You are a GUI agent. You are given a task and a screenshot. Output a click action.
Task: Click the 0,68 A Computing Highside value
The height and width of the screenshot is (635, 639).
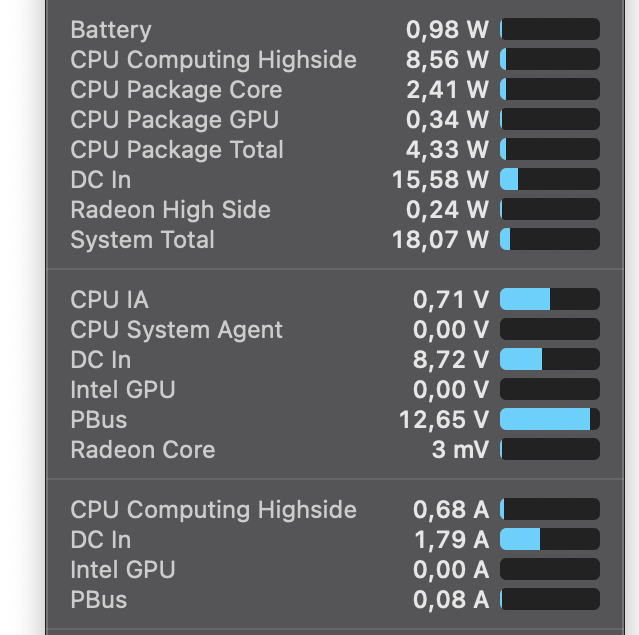pos(451,510)
